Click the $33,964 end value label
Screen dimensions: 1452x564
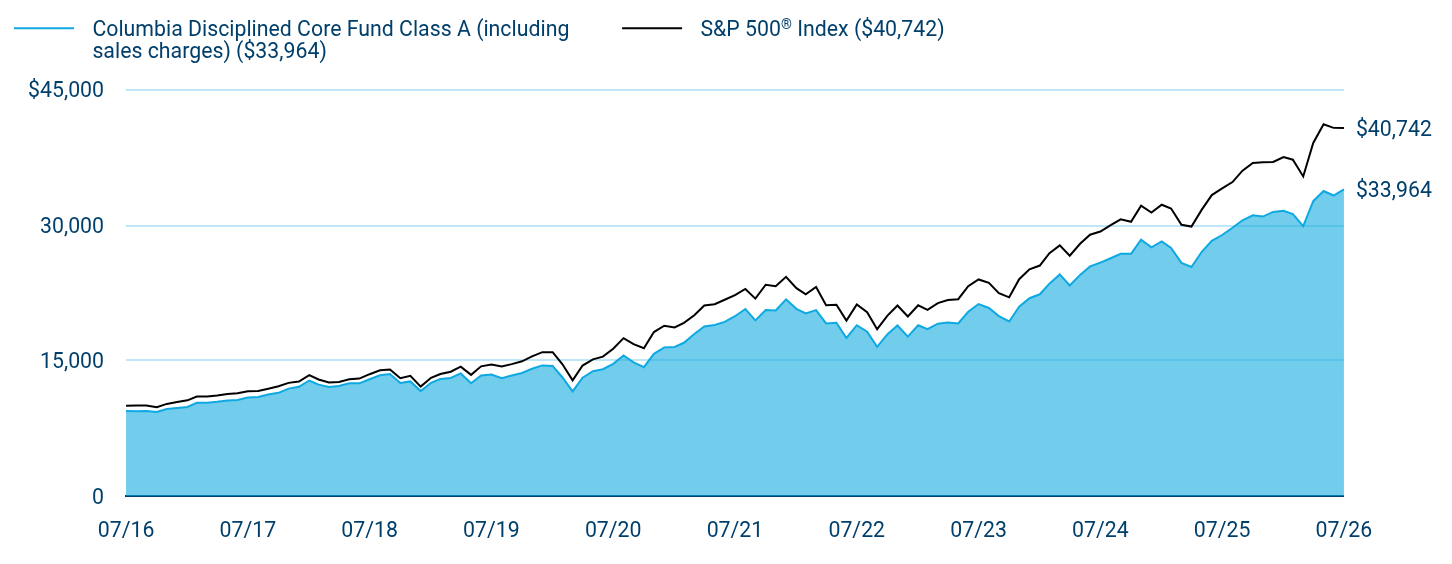pyautogui.click(x=1394, y=189)
